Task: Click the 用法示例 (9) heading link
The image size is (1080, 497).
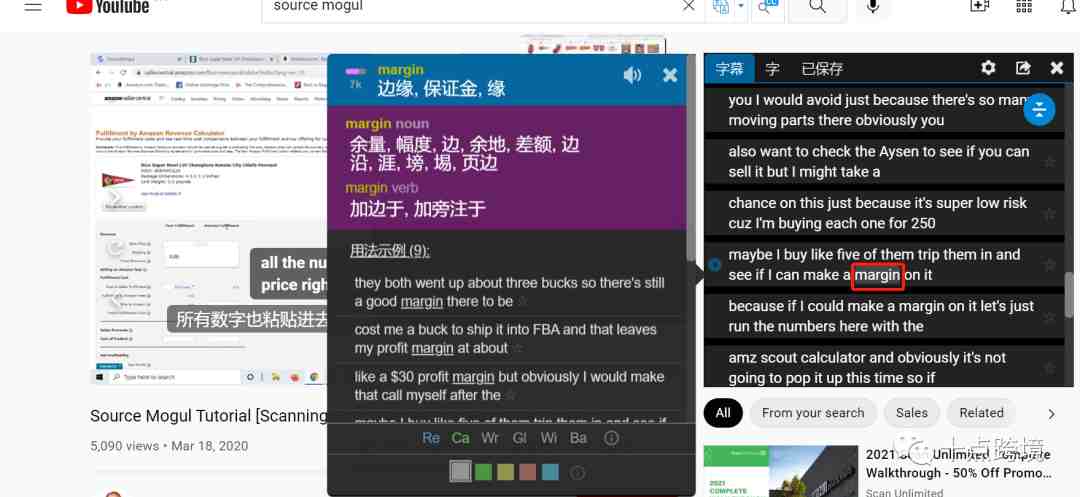Action: coord(389,251)
